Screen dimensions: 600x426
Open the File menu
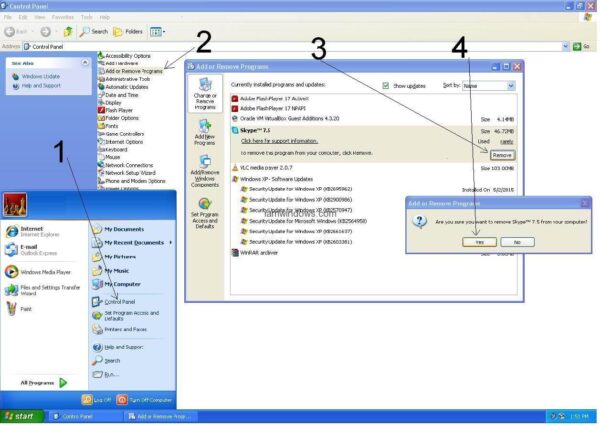[x=8, y=17]
